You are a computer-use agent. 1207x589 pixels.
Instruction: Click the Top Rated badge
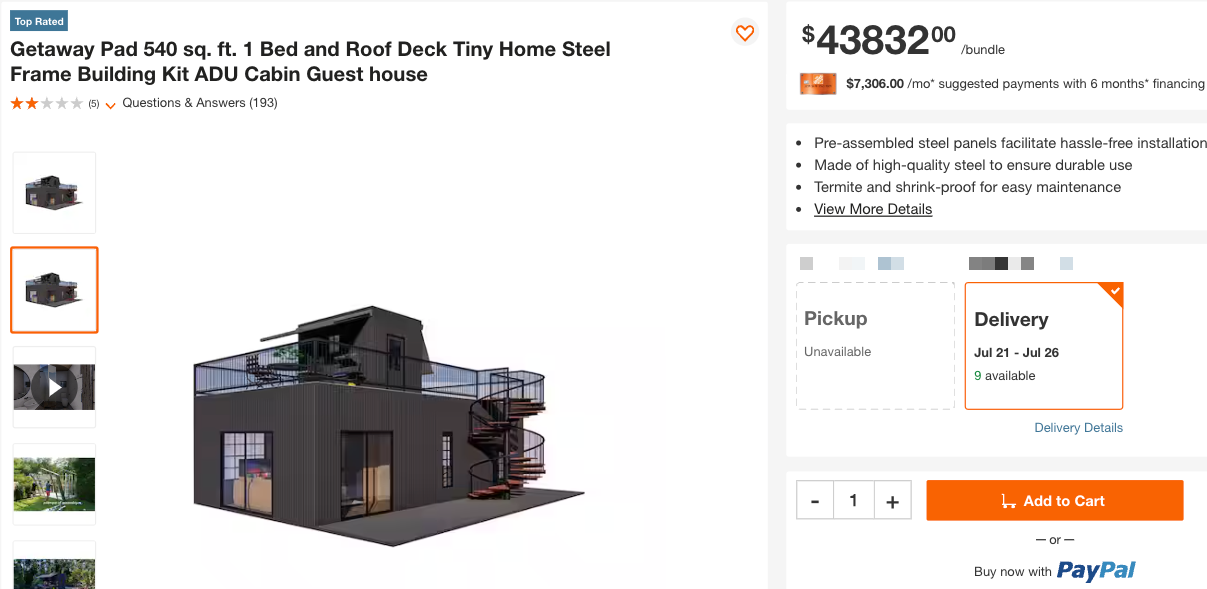39,22
